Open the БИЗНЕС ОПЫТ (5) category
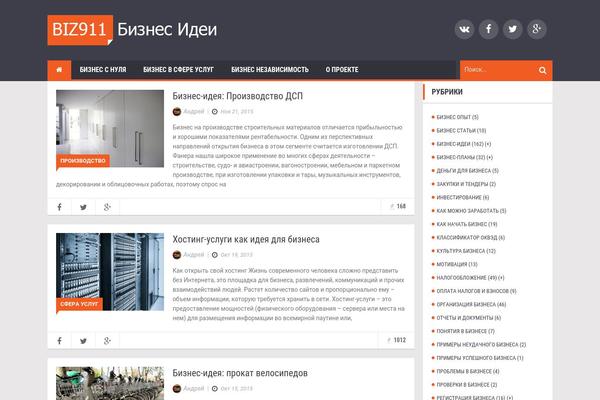This screenshot has height=400, width=600. 457,117
